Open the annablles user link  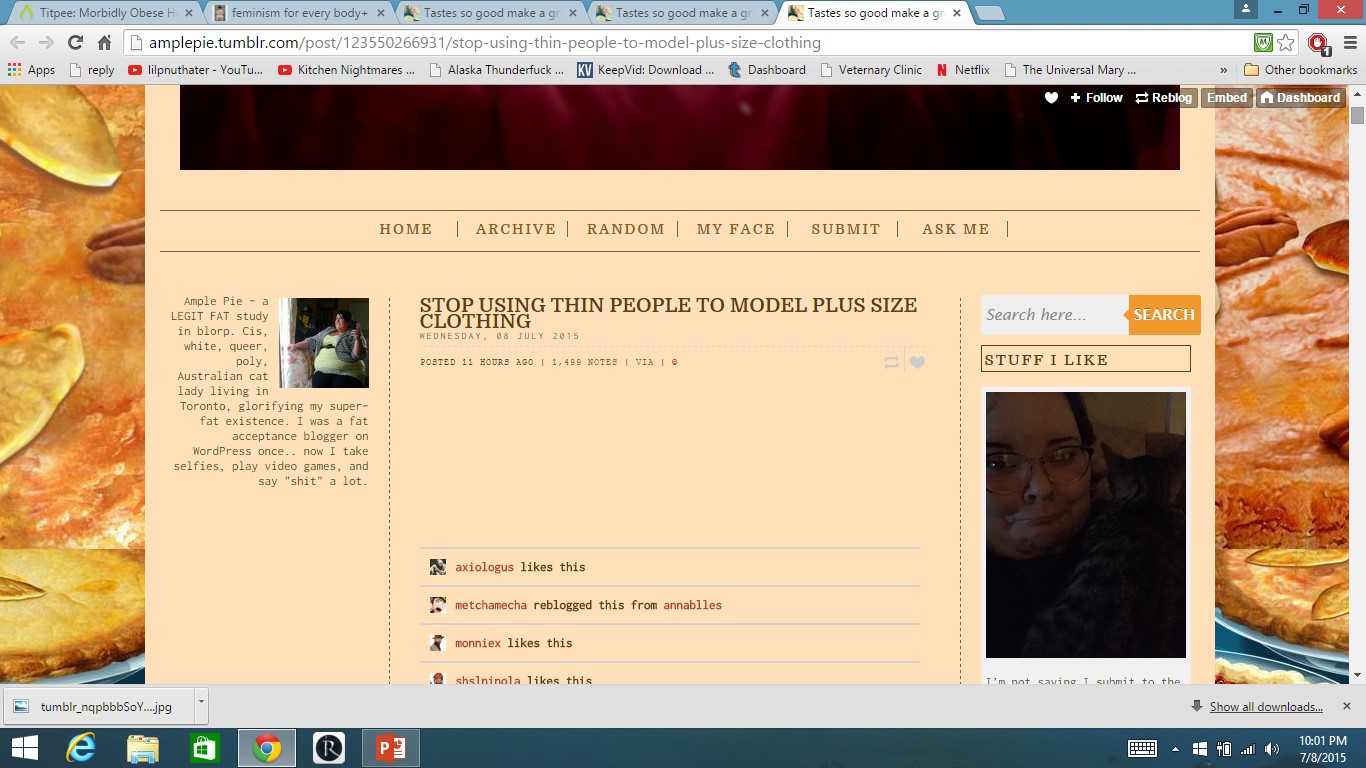[692, 605]
